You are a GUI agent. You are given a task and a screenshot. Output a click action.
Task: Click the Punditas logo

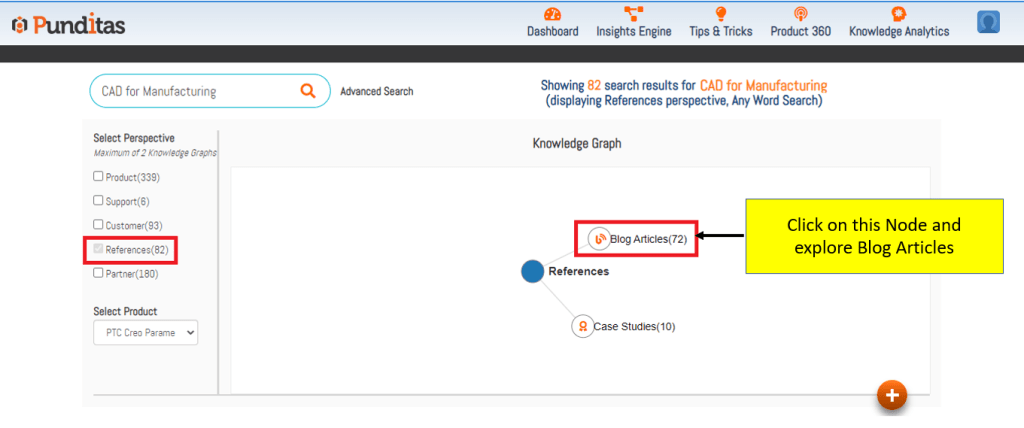coord(68,25)
